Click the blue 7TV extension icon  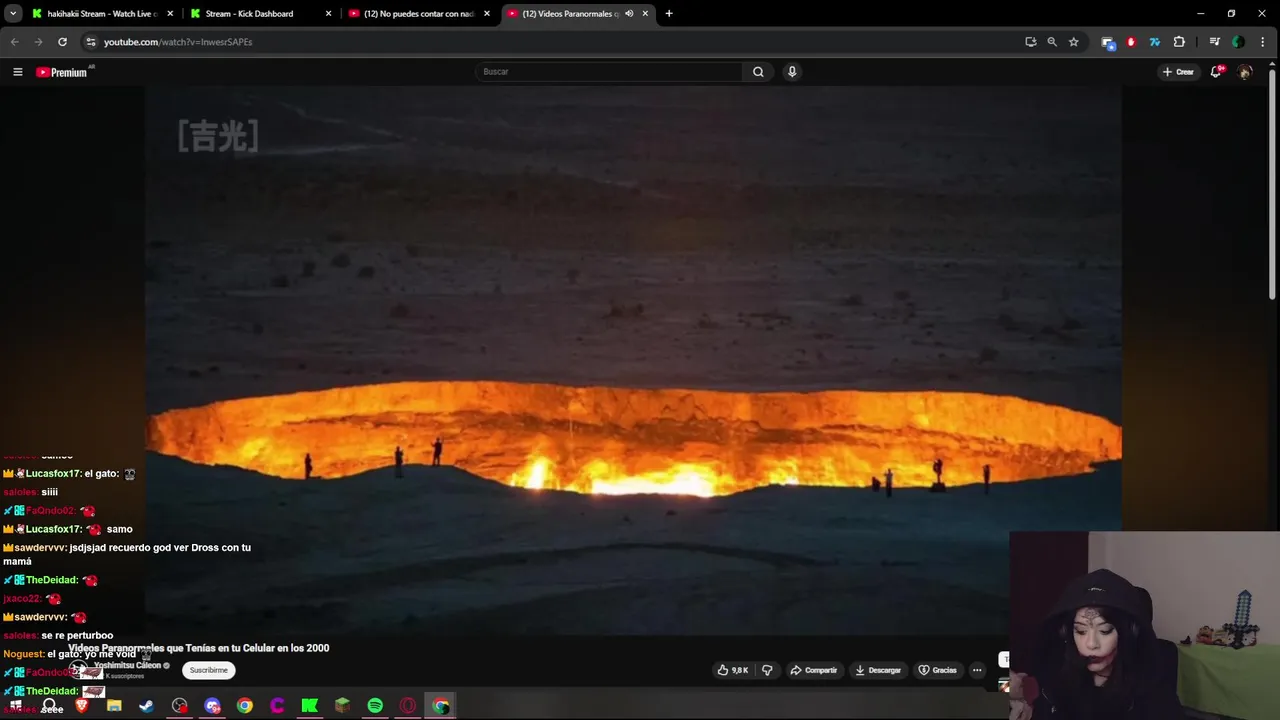click(x=1154, y=42)
